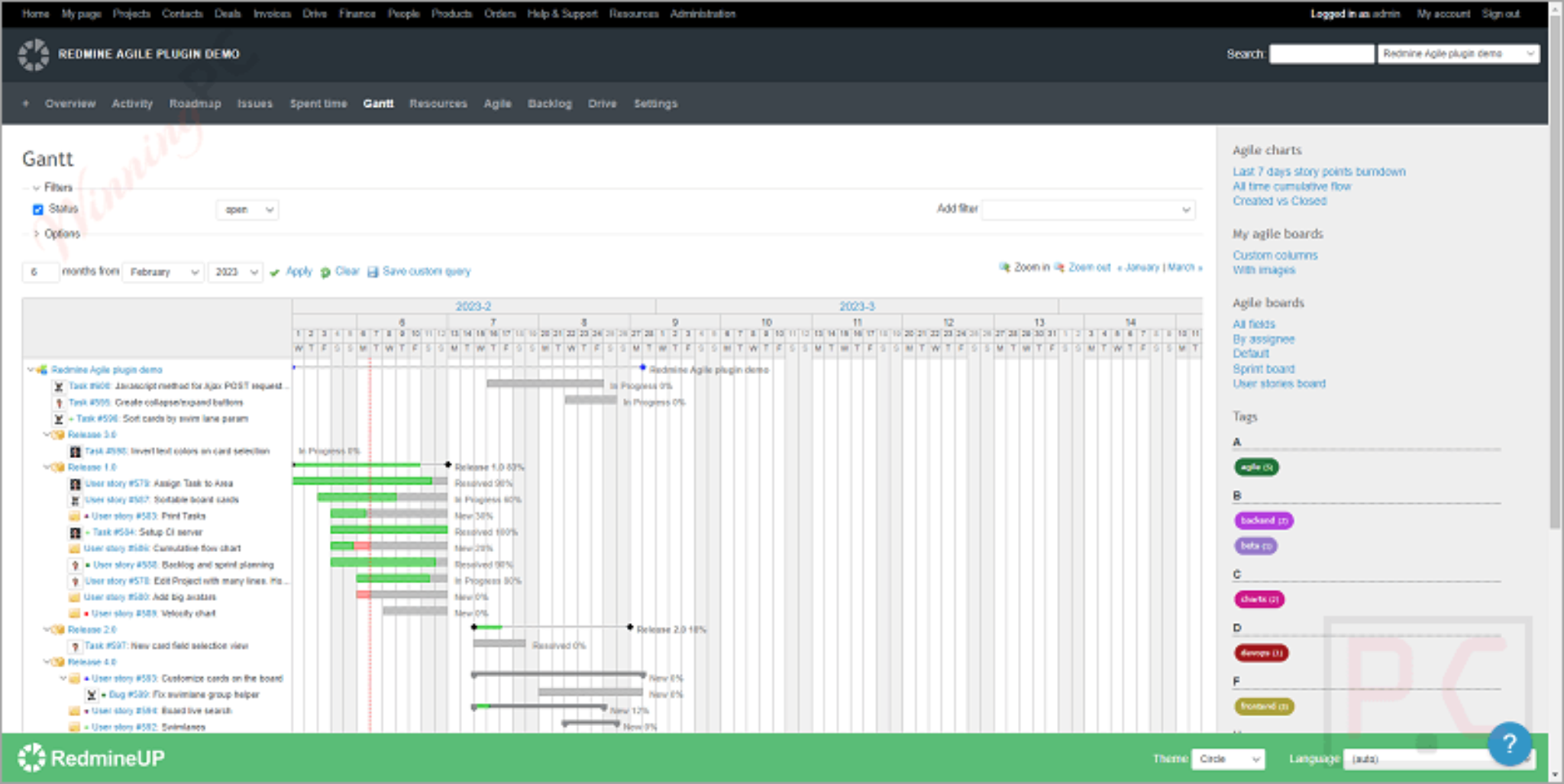Open the project jump dropdown near Search

pos(1459,53)
